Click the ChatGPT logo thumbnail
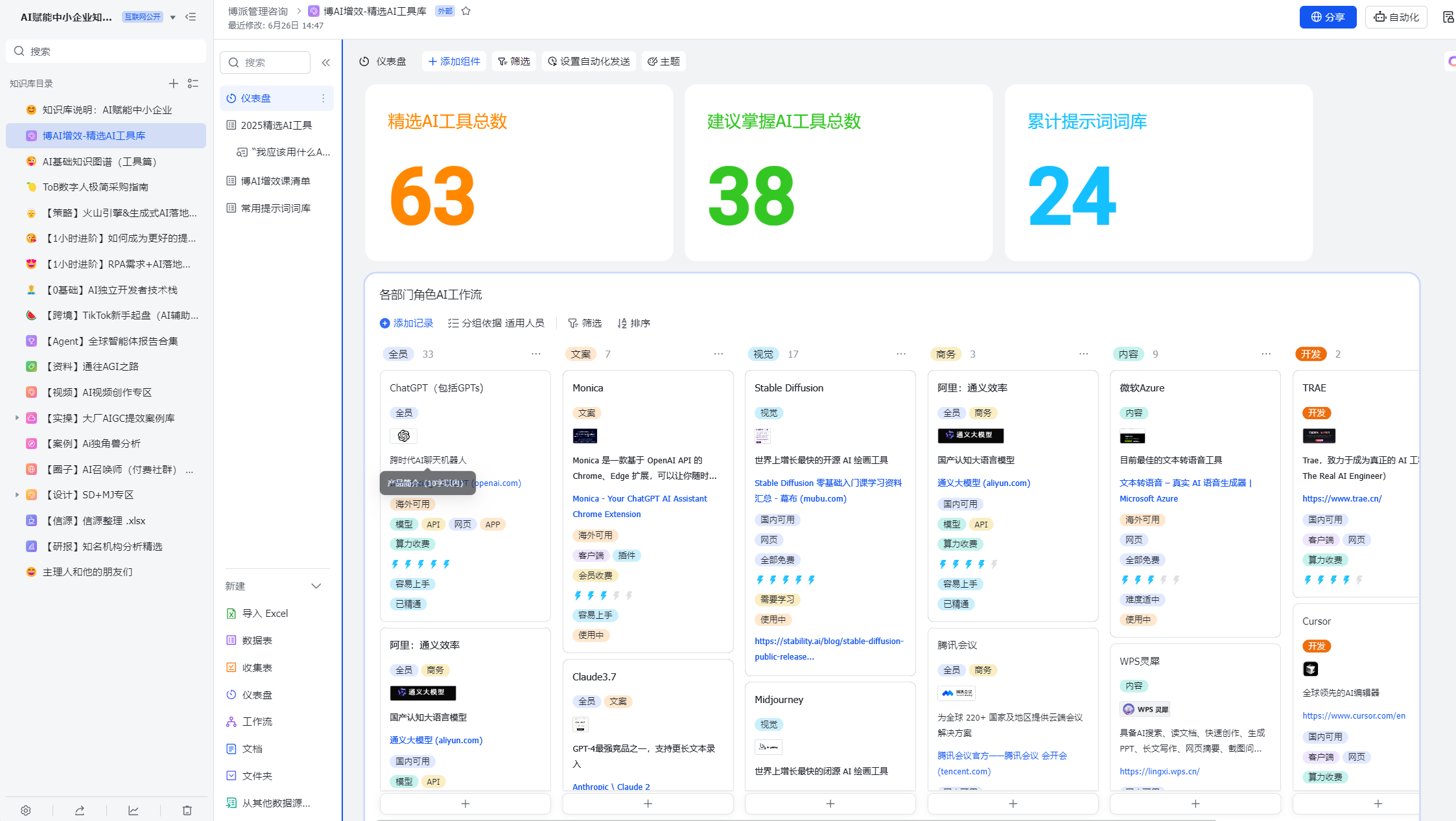Viewport: 1456px width, 821px height. (403, 436)
